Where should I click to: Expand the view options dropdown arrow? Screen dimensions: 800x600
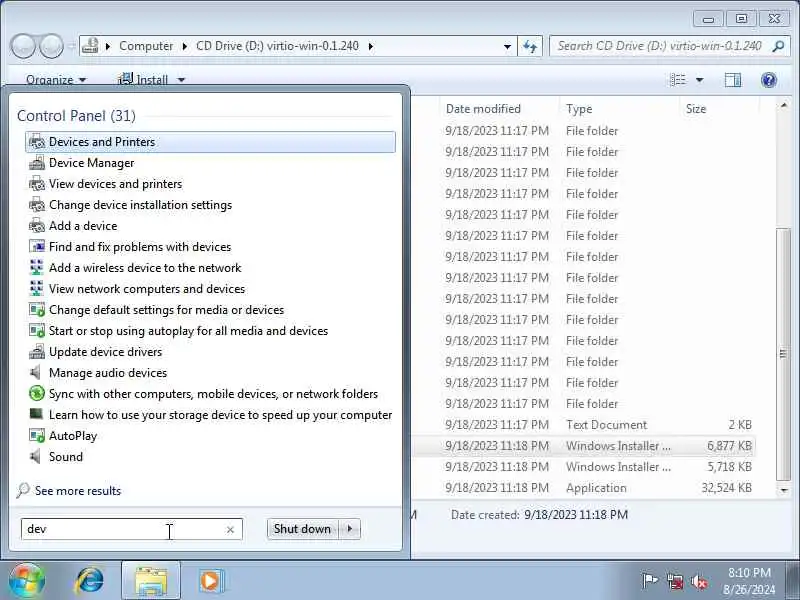click(699, 80)
